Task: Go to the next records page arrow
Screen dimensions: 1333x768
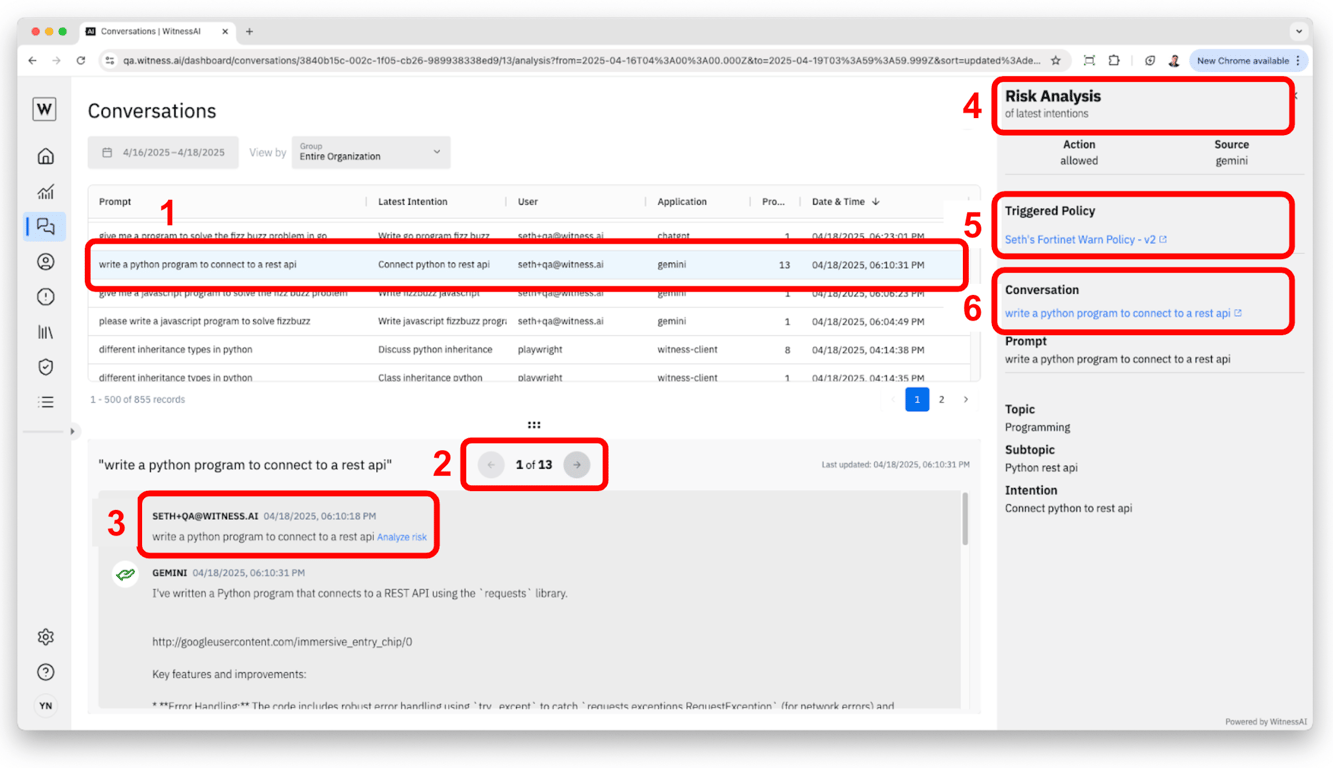Action: (x=966, y=400)
